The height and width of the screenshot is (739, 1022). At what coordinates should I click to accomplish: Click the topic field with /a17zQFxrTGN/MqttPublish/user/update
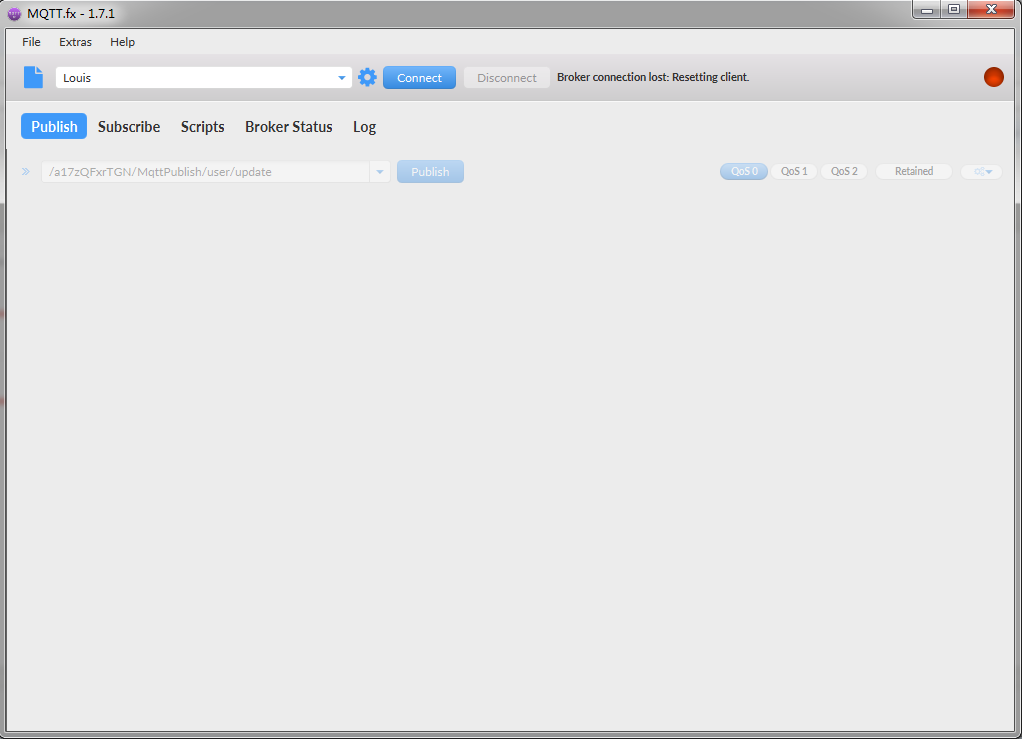pos(206,172)
